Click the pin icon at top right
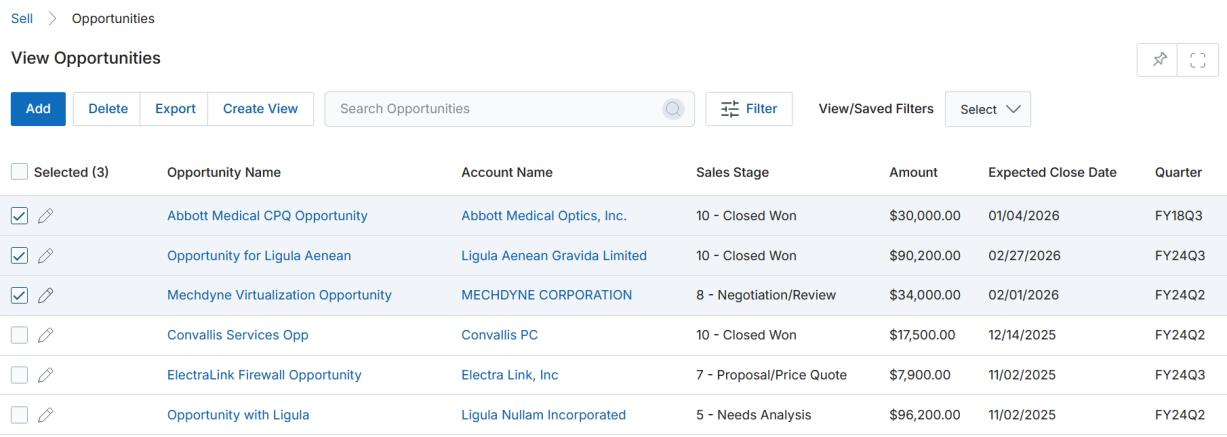This screenshot has width=1227, height=437. 1158,60
